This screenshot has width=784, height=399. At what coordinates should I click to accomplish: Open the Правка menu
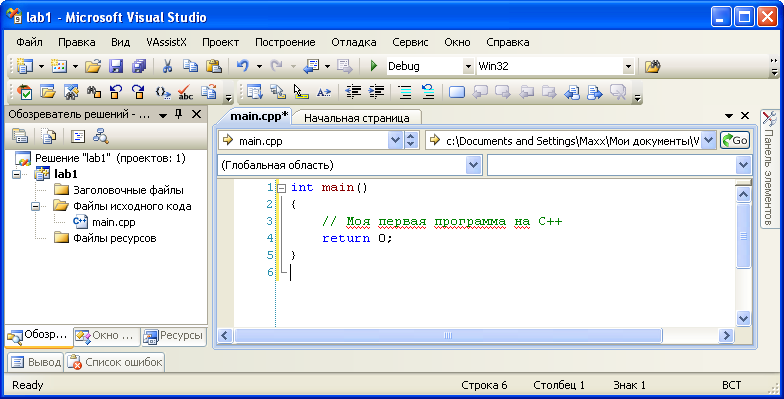point(76,42)
